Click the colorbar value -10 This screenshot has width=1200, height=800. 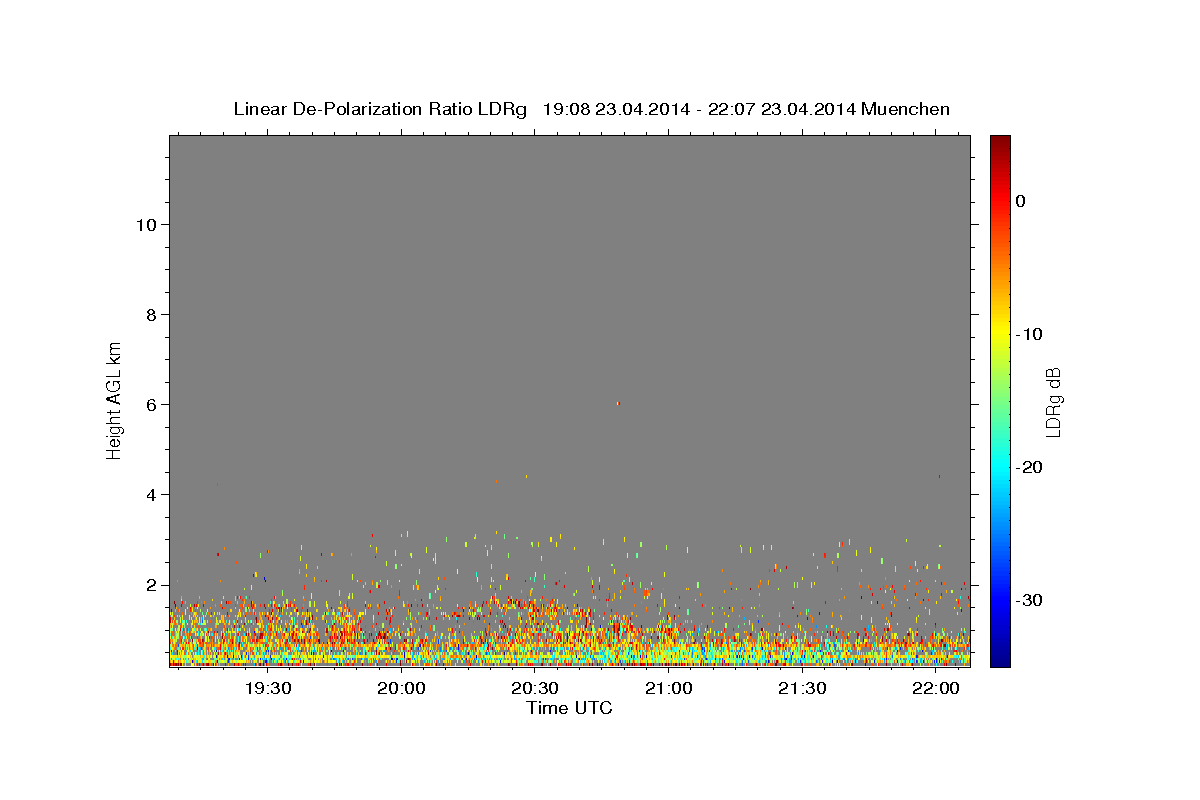coord(1028,334)
